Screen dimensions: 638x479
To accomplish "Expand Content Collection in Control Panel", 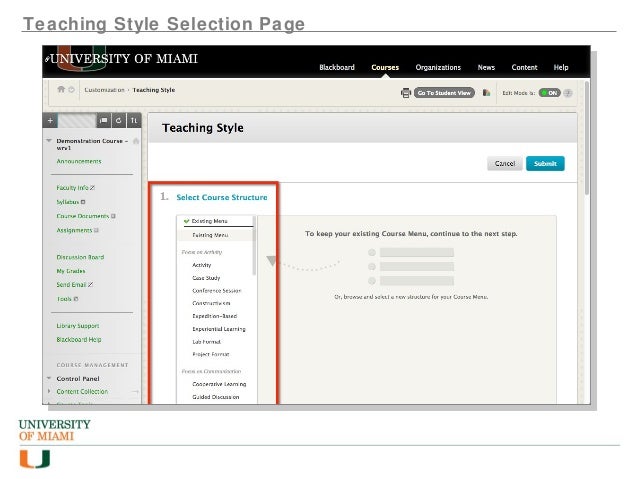I will point(49,391).
